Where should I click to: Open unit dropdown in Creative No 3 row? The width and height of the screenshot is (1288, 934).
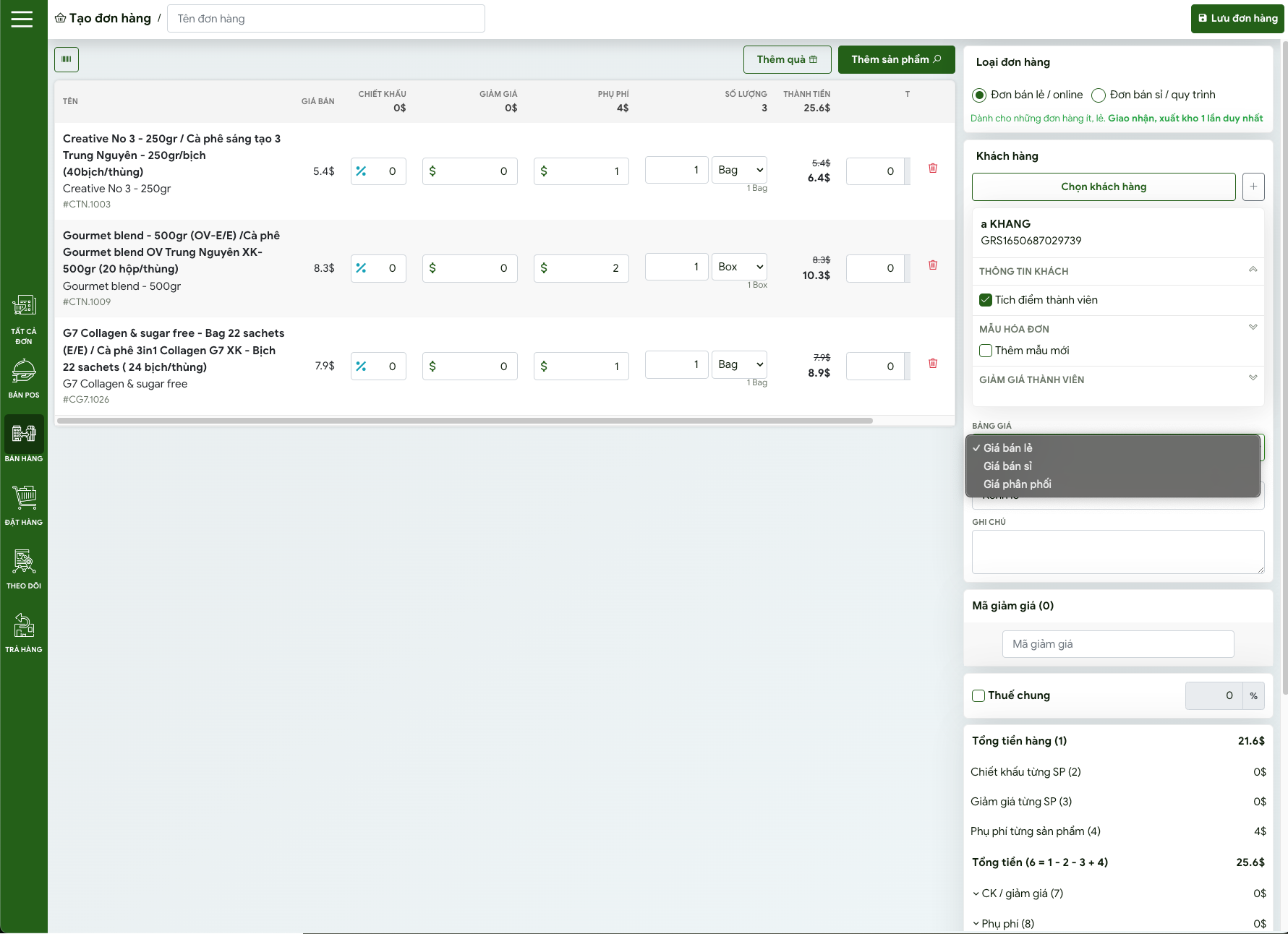pyautogui.click(x=739, y=170)
